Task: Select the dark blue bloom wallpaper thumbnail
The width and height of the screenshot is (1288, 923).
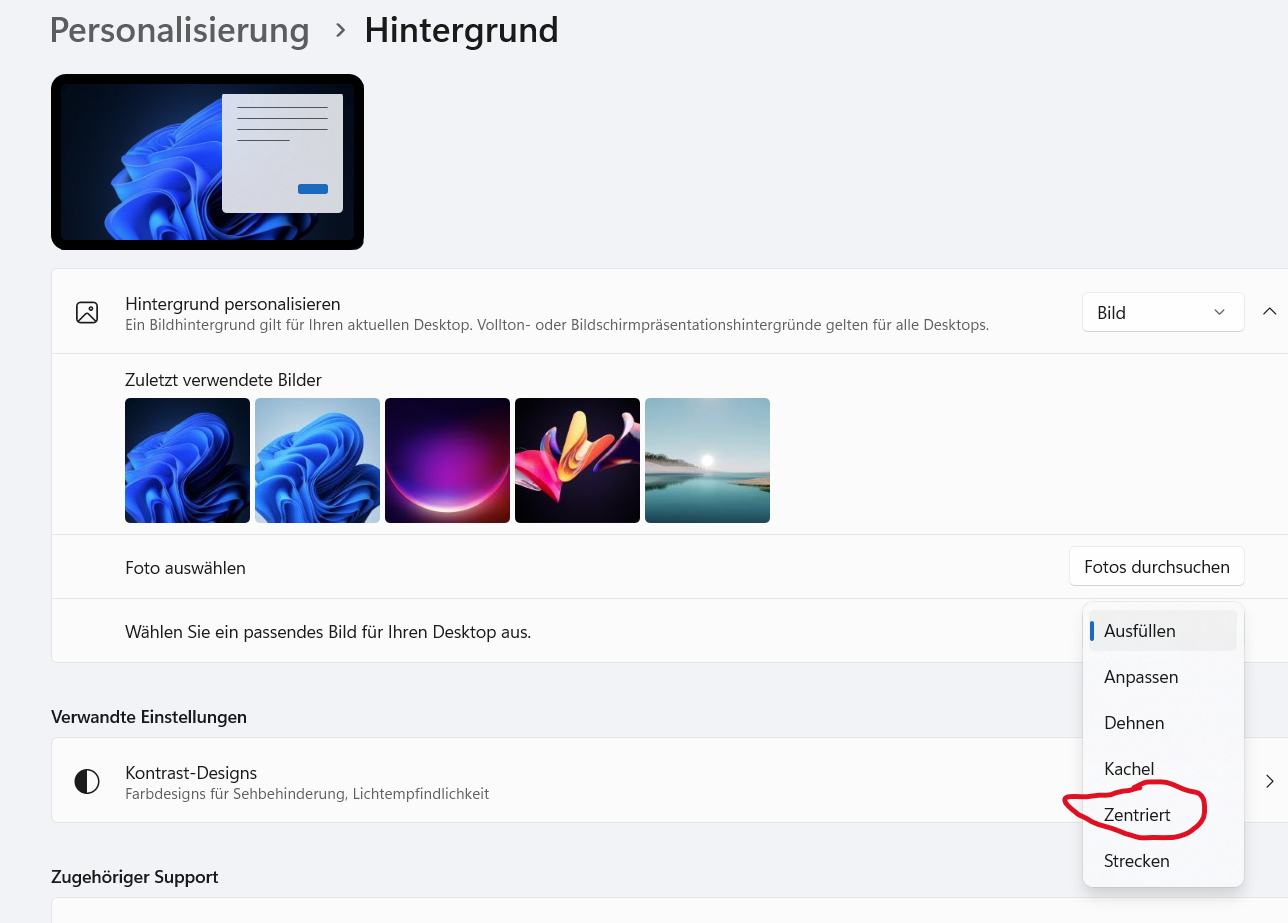Action: tap(187, 461)
